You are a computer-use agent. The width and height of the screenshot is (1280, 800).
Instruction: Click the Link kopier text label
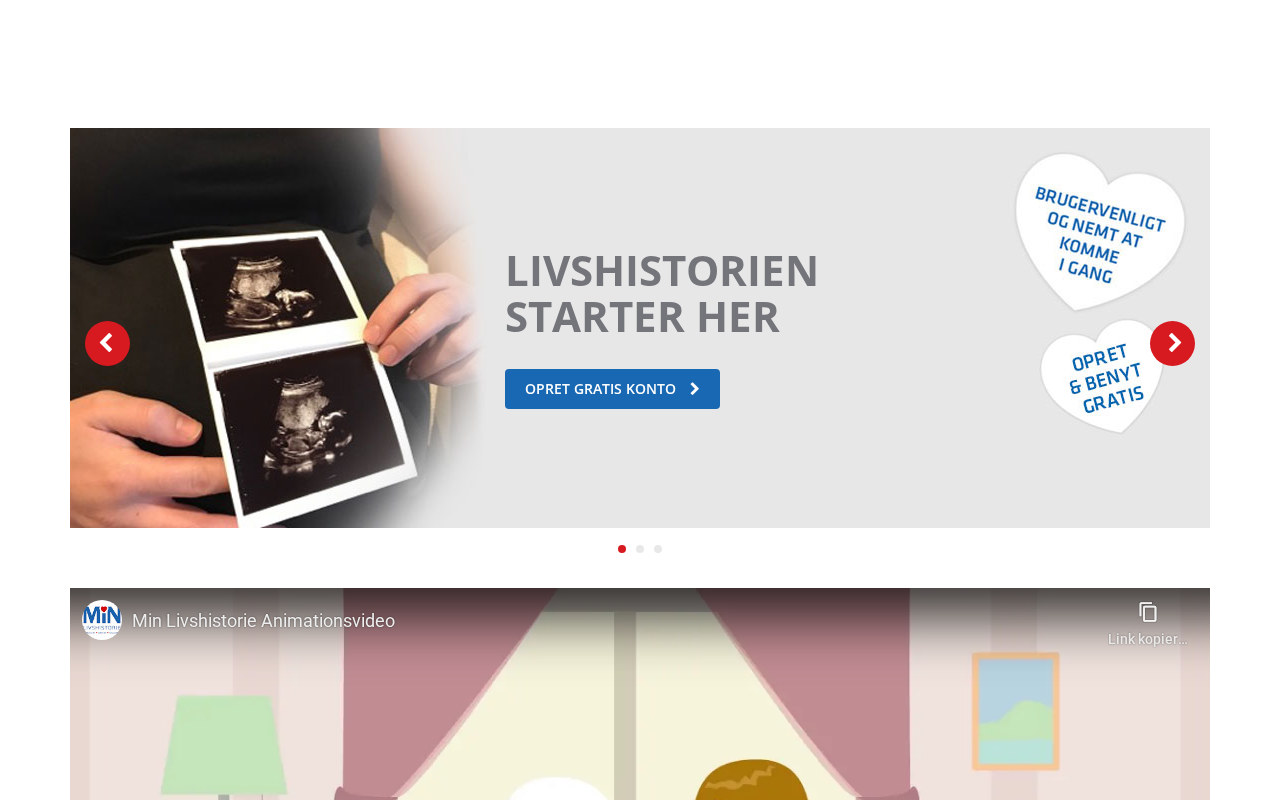1148,639
